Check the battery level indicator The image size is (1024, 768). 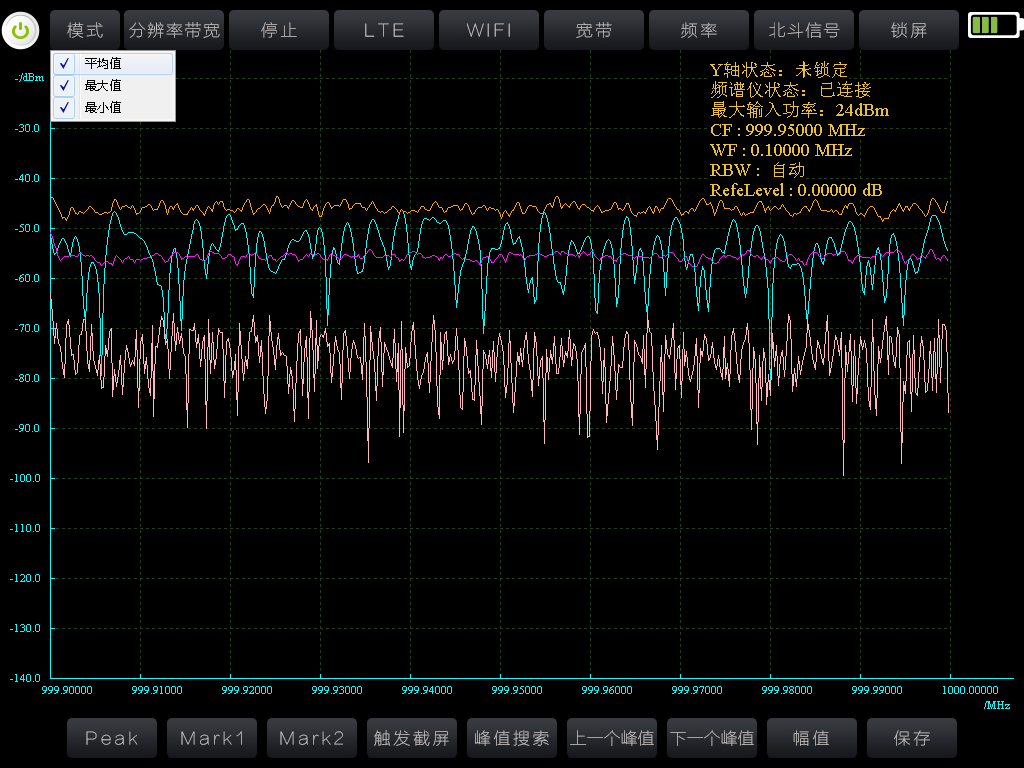(995, 25)
